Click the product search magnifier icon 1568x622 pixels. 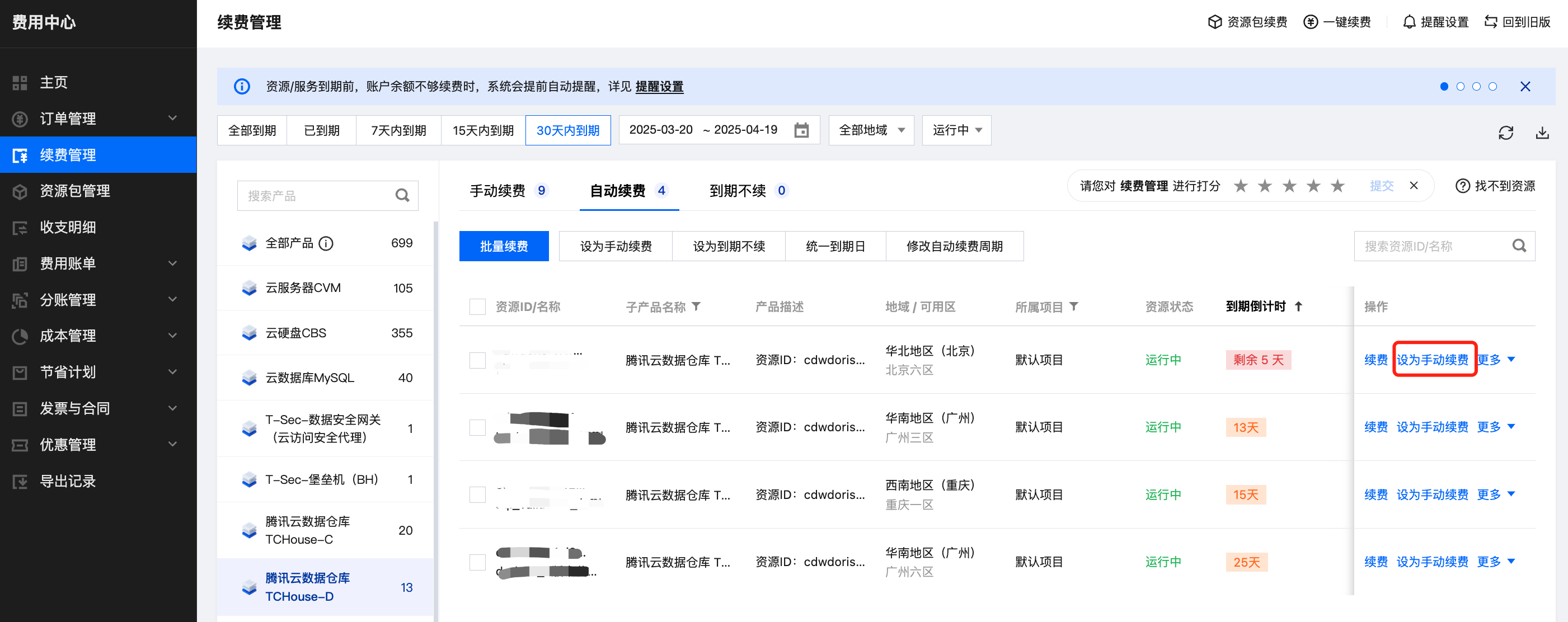pos(402,195)
